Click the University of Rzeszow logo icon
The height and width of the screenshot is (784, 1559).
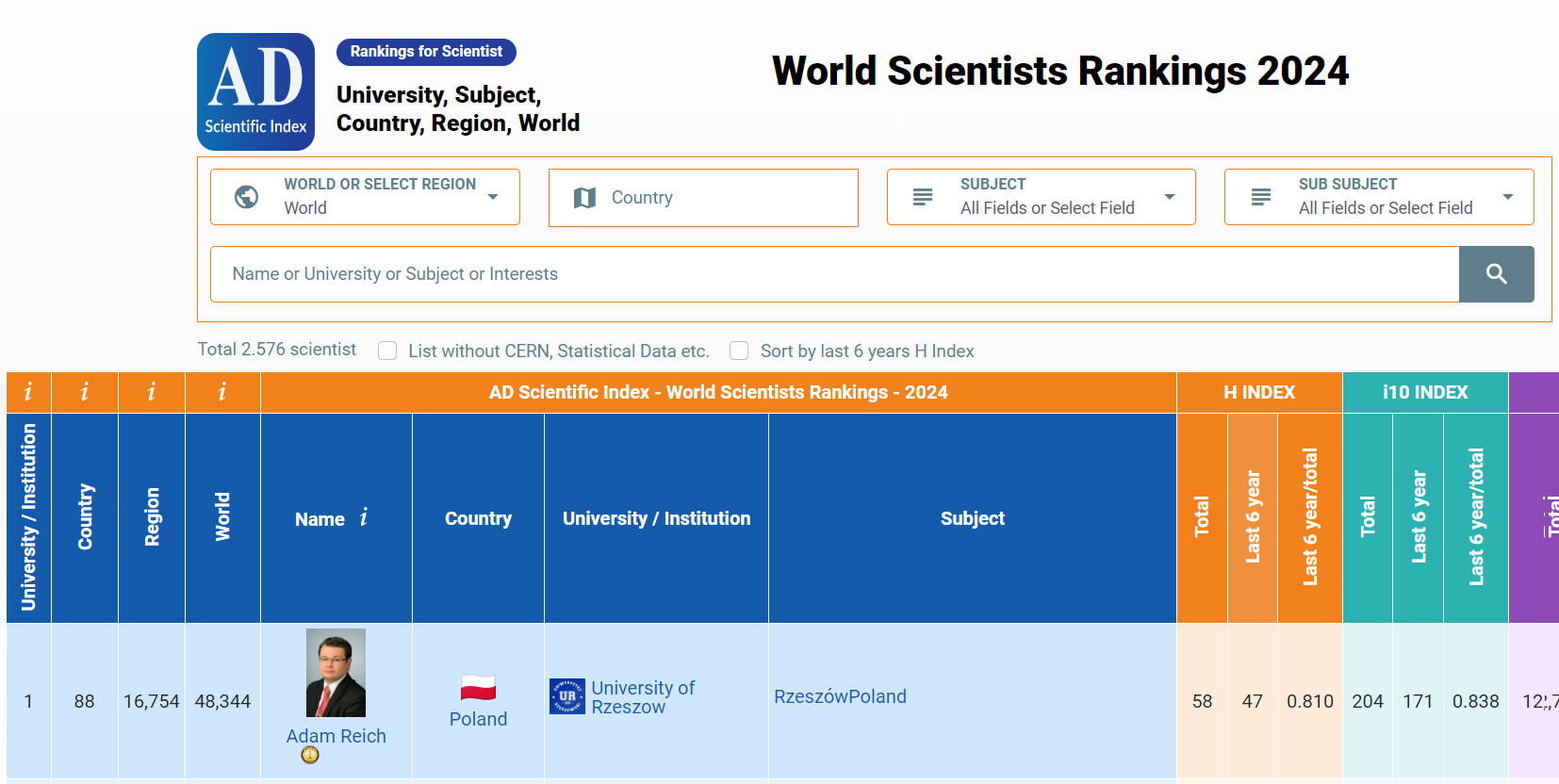coord(567,696)
